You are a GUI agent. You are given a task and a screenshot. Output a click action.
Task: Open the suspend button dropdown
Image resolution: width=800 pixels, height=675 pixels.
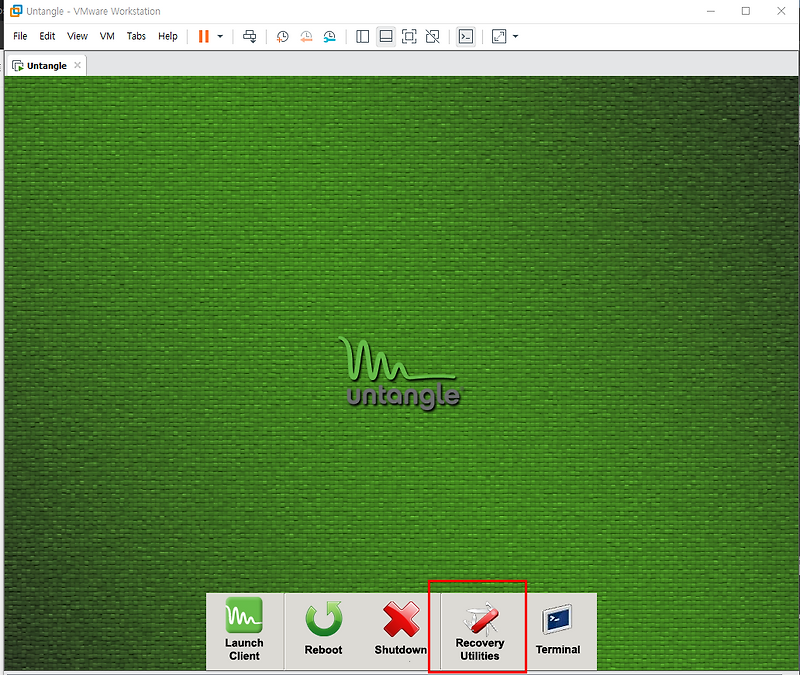click(220, 36)
